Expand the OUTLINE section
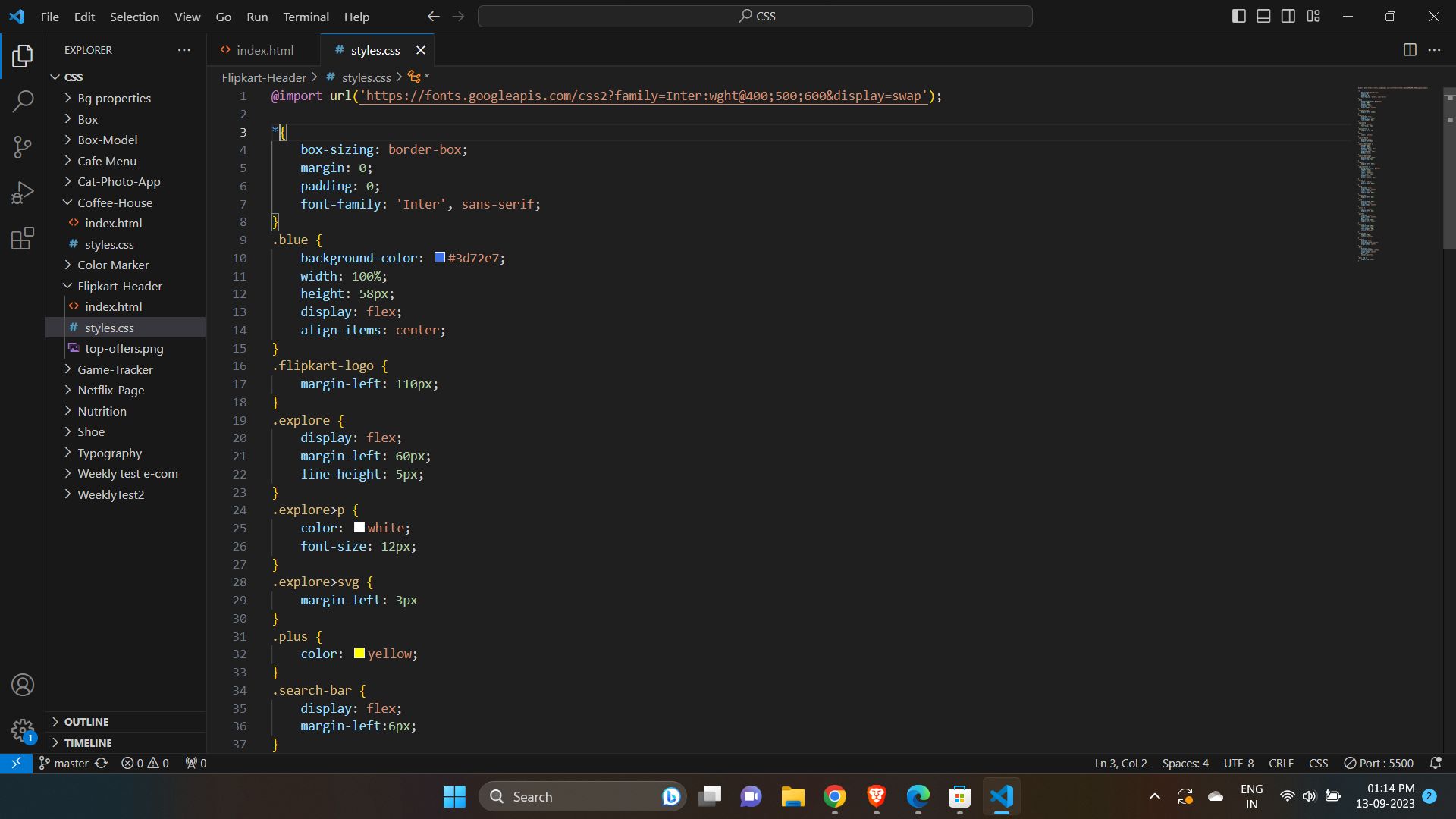 pos(88,721)
